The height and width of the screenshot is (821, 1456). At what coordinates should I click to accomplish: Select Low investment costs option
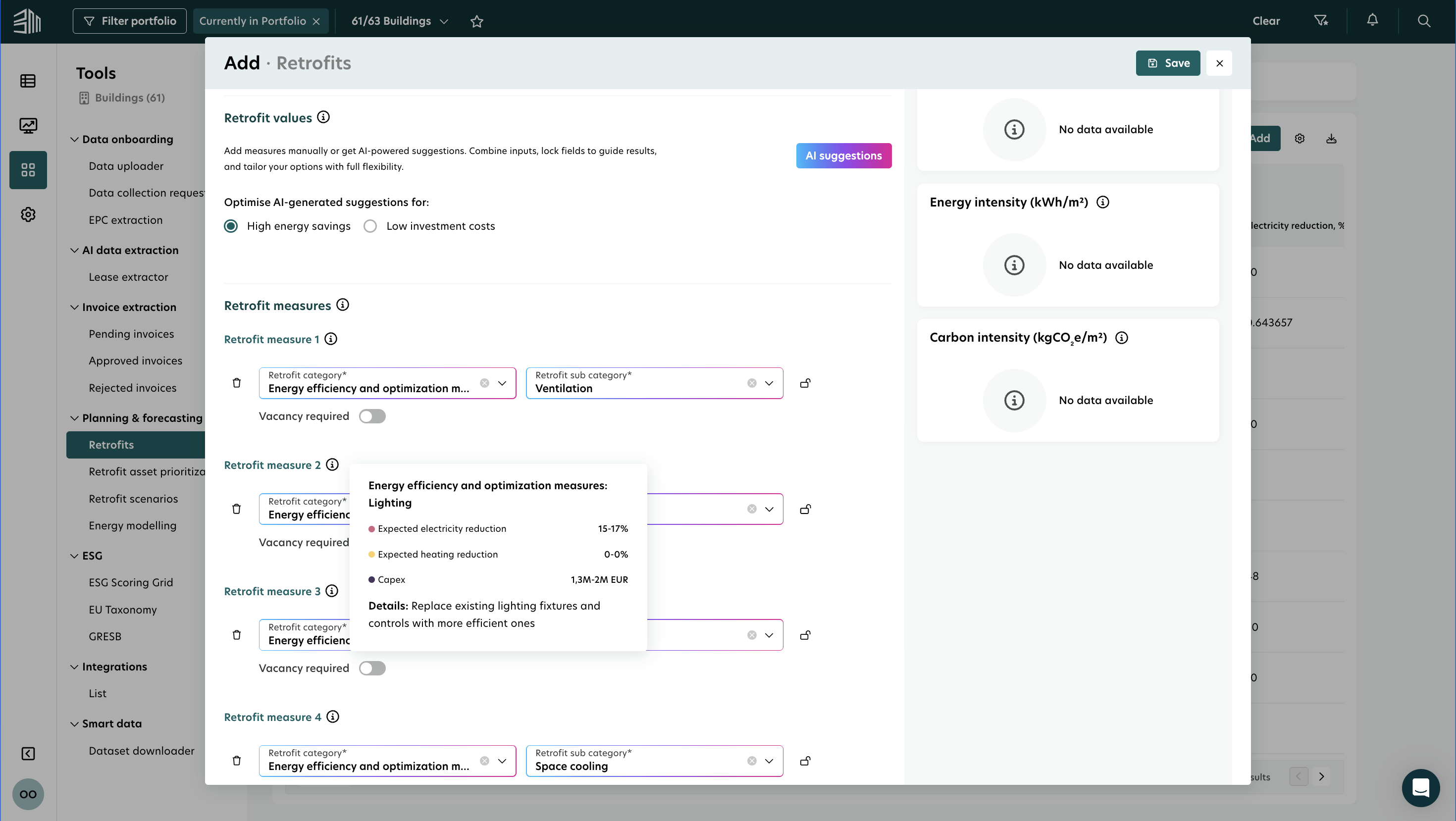[x=370, y=226]
